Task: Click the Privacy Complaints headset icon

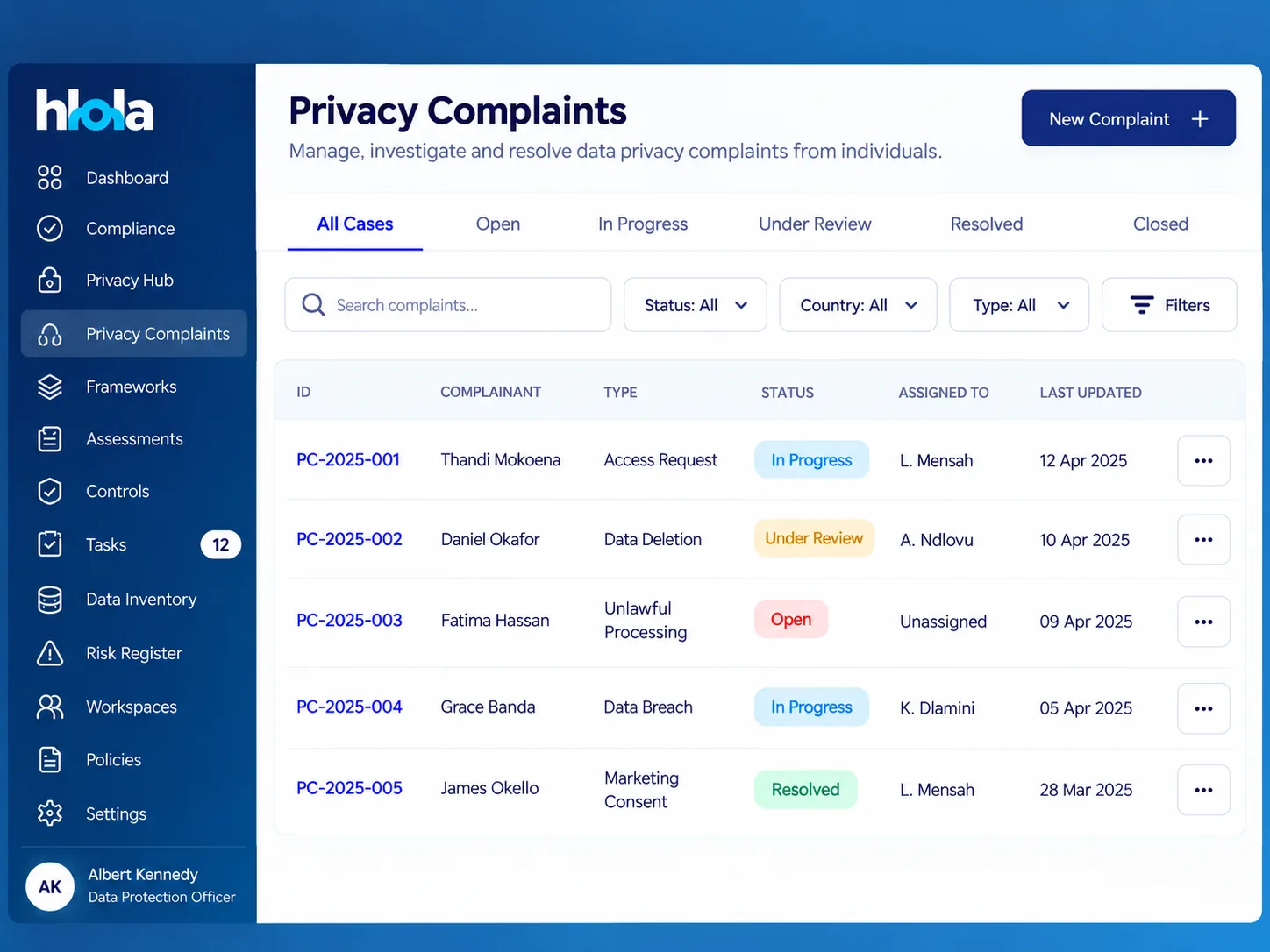Action: [x=50, y=334]
